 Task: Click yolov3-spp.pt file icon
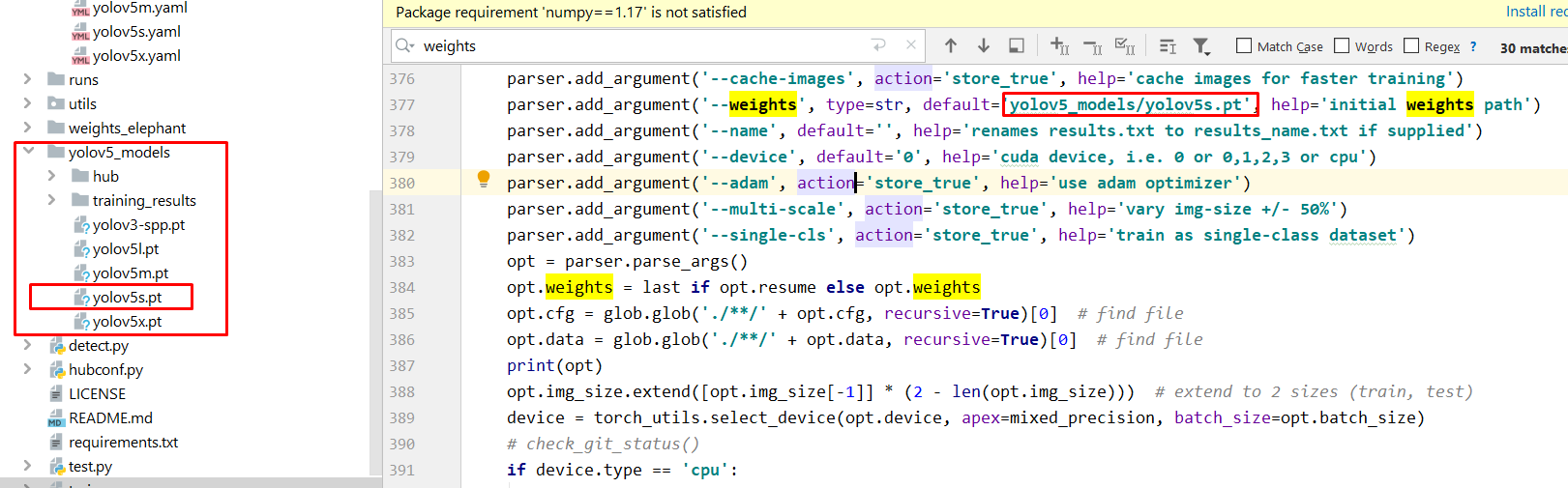tap(81, 225)
